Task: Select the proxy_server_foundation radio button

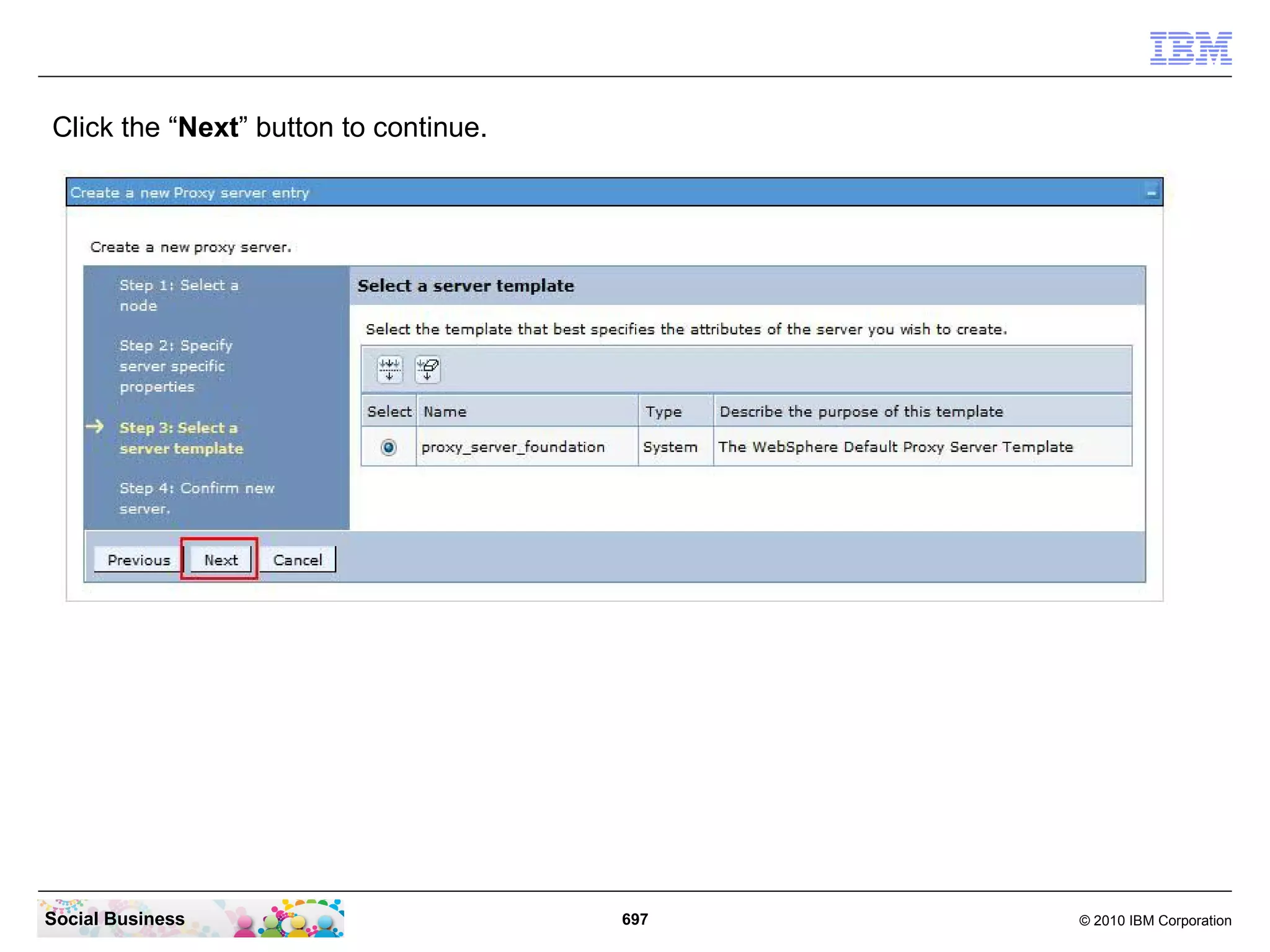Action: [x=389, y=447]
